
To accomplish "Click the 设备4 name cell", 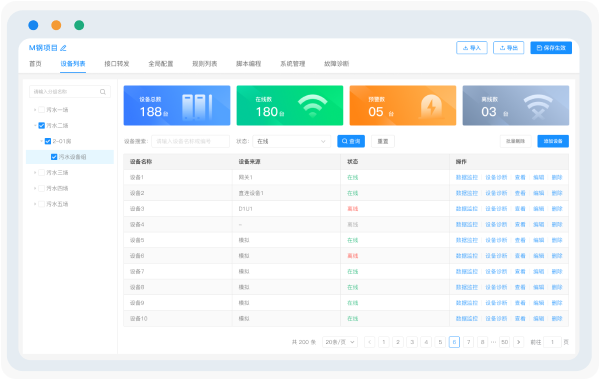I will (x=178, y=225).
